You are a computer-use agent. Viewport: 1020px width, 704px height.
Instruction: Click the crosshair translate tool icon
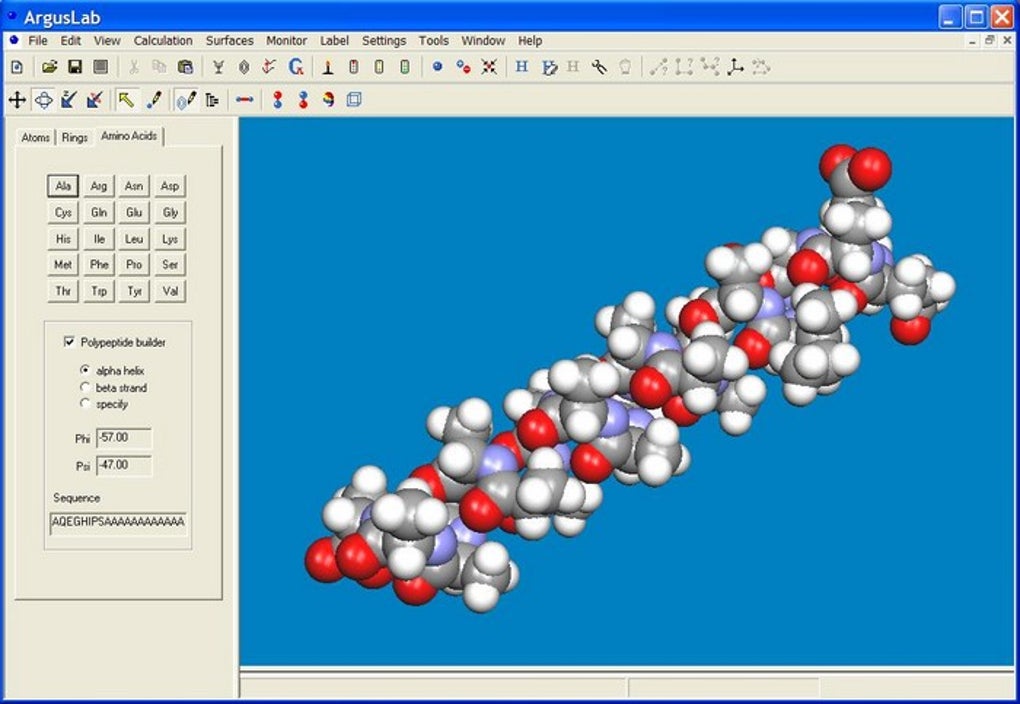pos(17,100)
